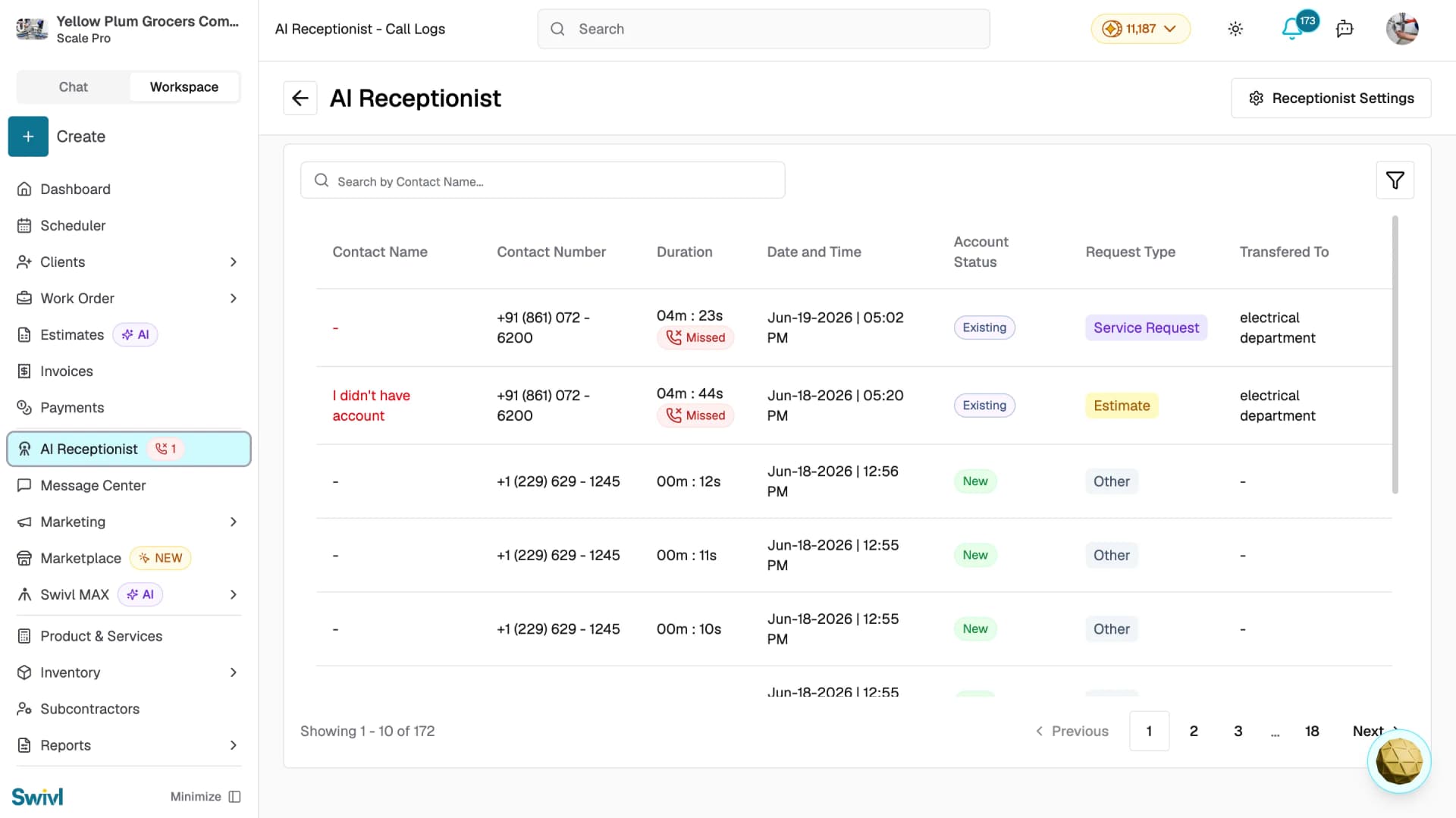Click the blue plus Create icon
1456x818 pixels.
pyautogui.click(x=28, y=136)
